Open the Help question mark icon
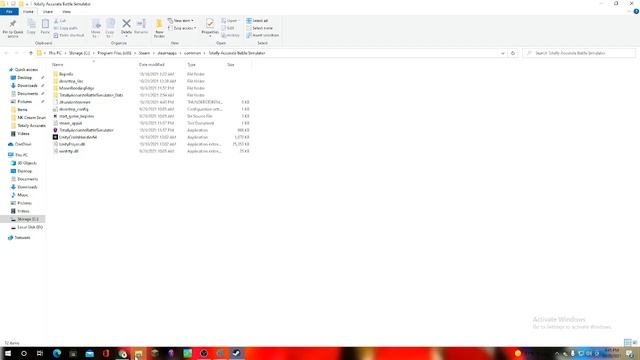The image size is (640, 360). 636,11
